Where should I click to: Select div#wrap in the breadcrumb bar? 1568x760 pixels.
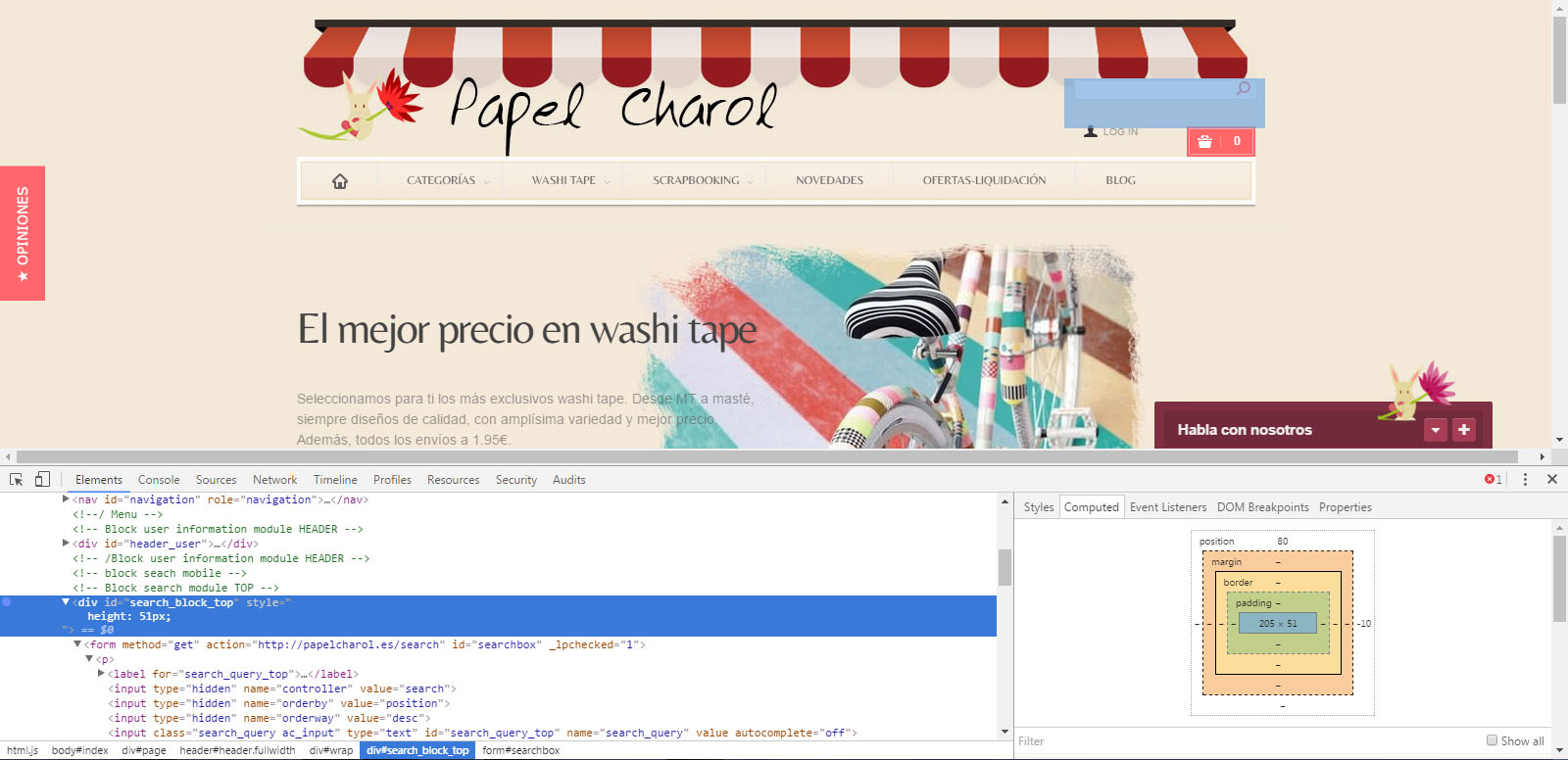tap(331, 750)
